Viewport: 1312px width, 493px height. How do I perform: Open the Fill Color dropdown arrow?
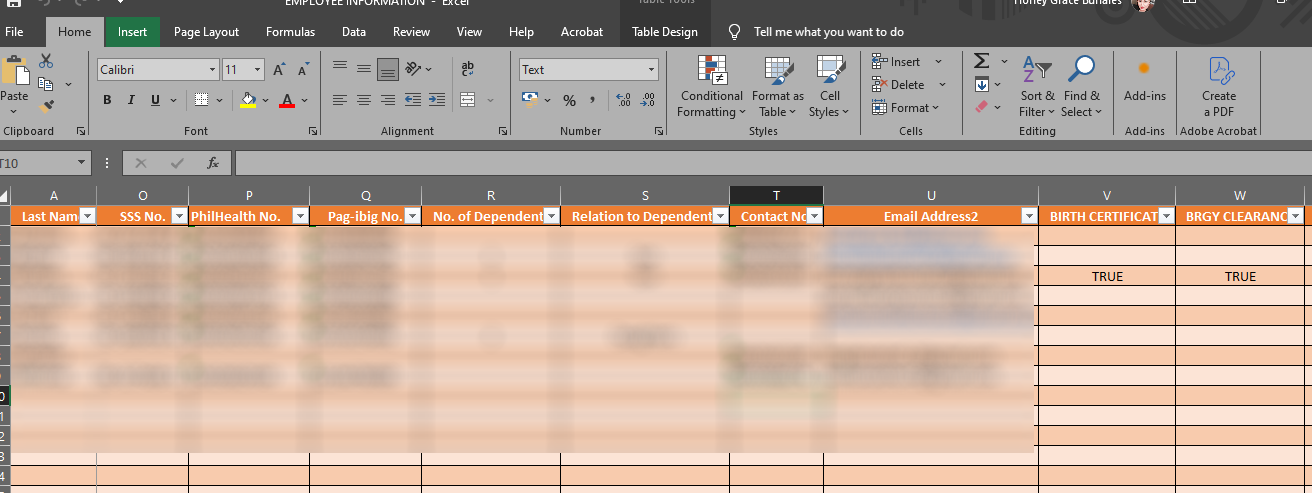click(x=265, y=100)
